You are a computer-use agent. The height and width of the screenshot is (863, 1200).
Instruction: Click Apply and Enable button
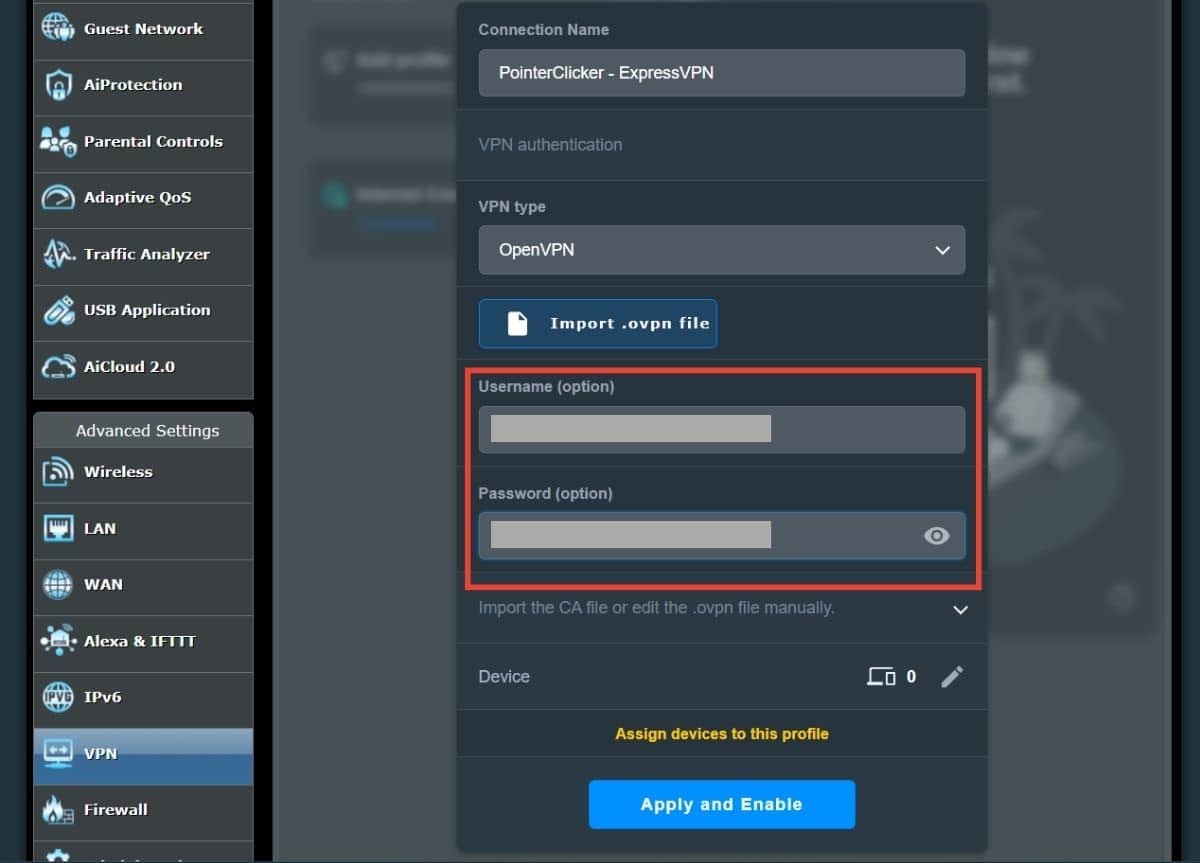pyautogui.click(x=722, y=805)
